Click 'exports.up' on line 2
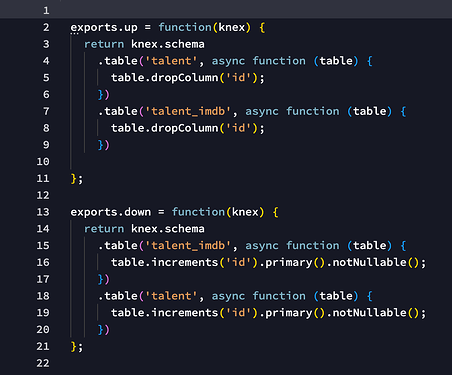This screenshot has width=452, height=375. click(x=104, y=28)
